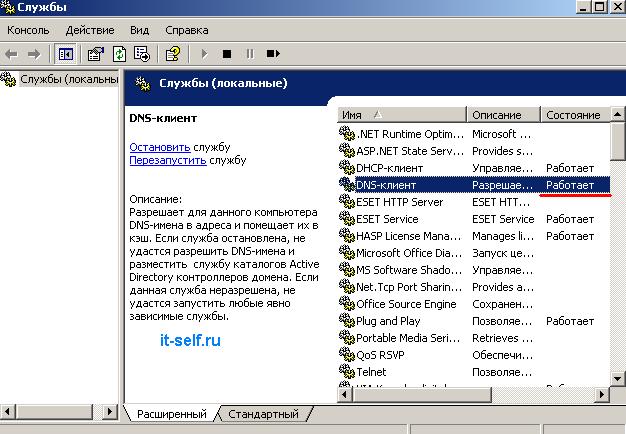Viewport: 626px width, 434px height.
Task: Toggle the console tree pane icon
Action: 65,54
